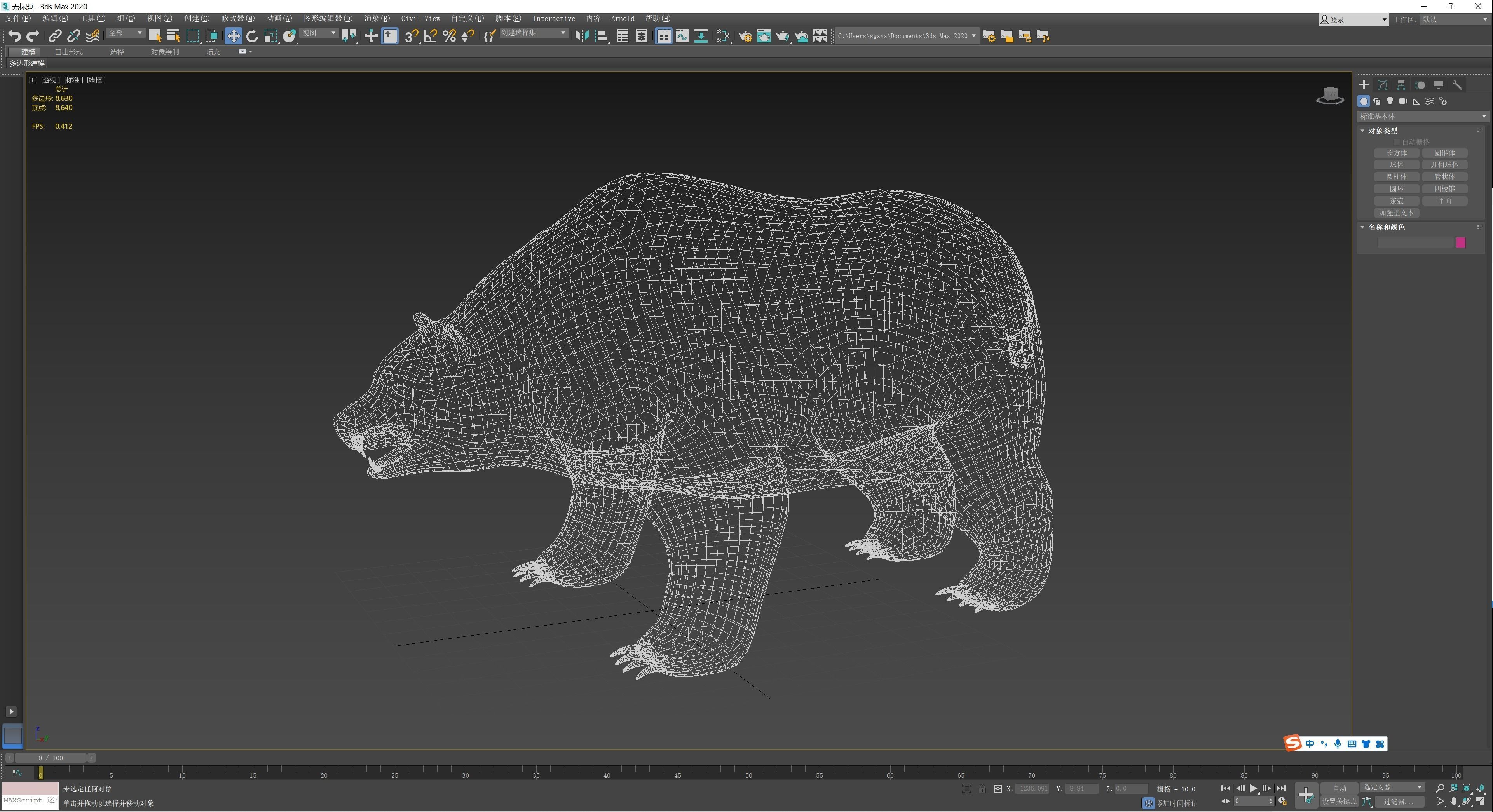Open the 文件(F) menu

tap(18, 19)
